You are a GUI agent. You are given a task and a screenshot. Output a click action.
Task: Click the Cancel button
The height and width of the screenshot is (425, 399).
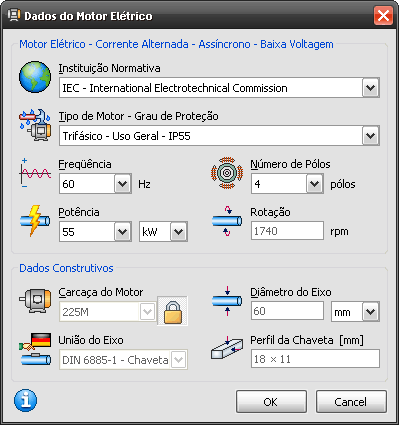pos(351,402)
